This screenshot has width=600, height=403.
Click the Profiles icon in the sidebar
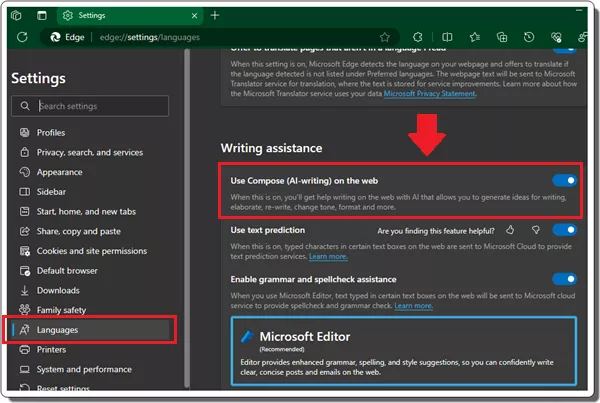pyautogui.click(x=24, y=132)
